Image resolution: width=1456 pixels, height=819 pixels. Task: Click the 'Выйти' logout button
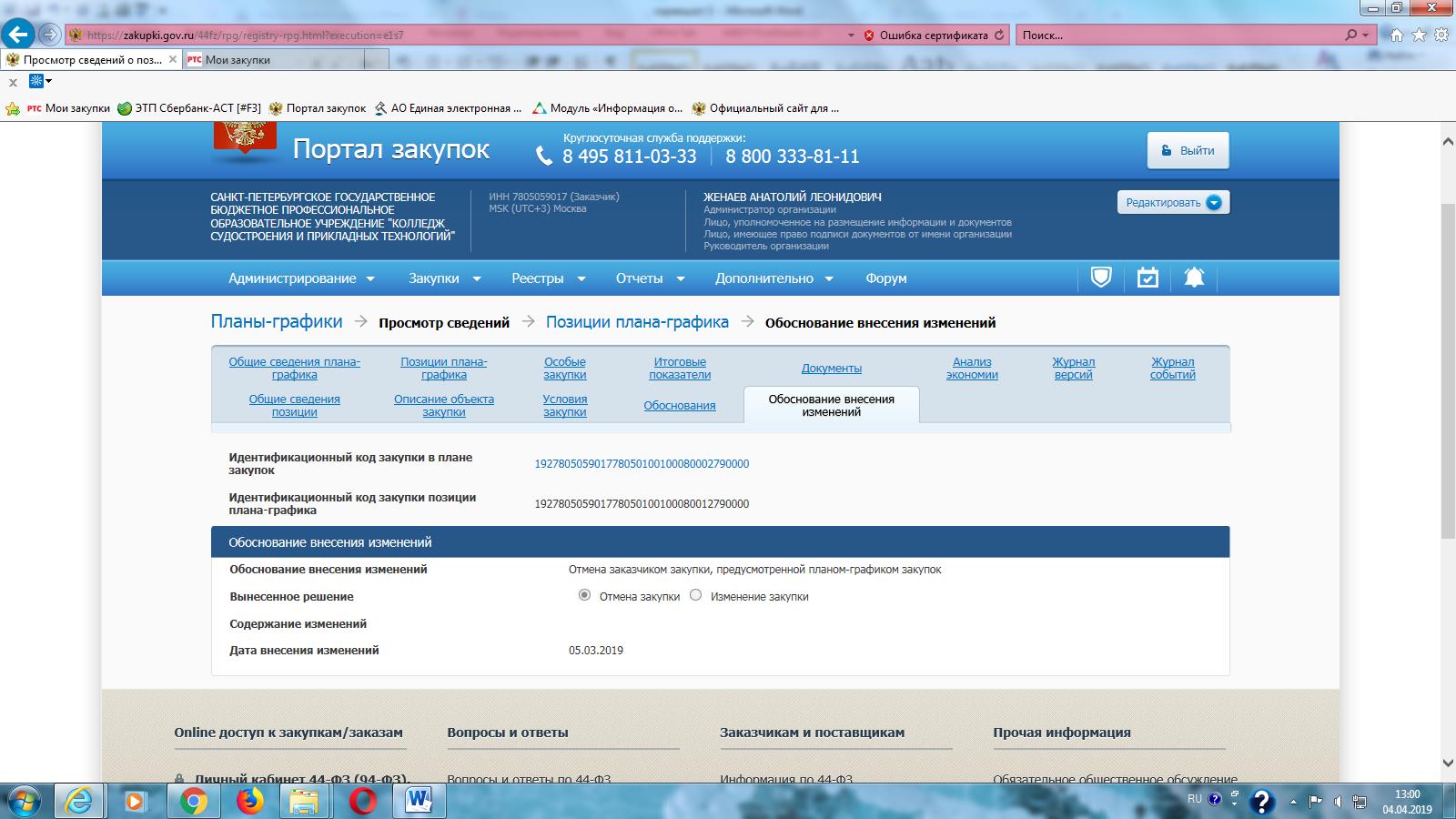click(x=1188, y=151)
